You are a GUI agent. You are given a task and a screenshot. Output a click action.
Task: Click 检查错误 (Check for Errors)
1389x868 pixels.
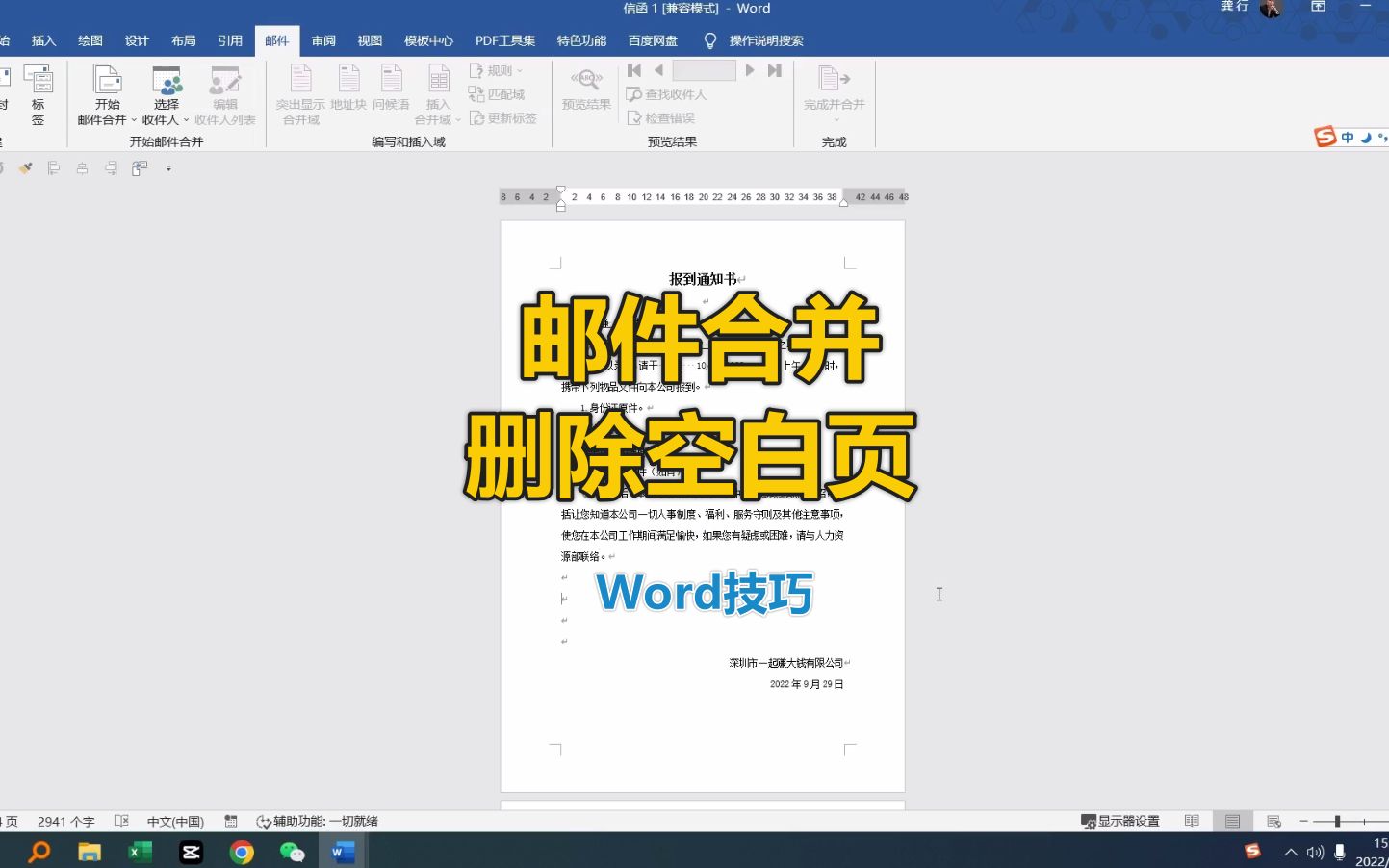coord(660,118)
